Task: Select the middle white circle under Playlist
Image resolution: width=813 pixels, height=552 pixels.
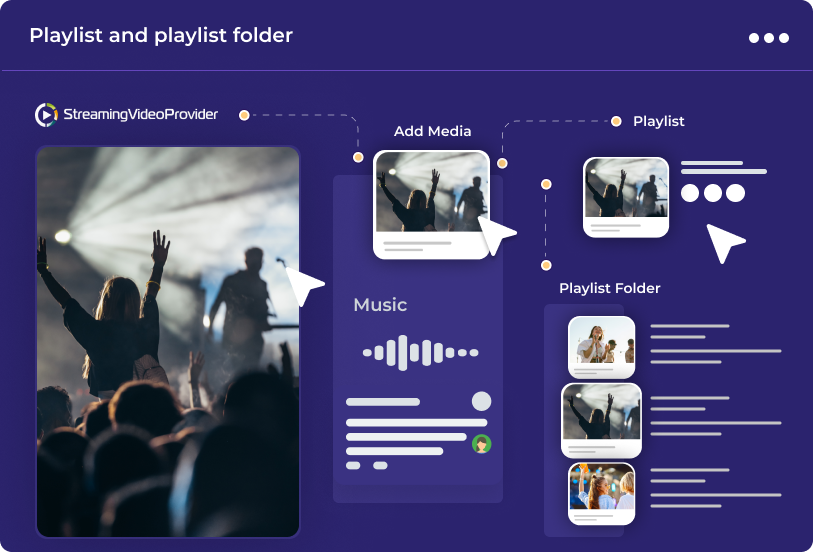Action: tap(713, 193)
